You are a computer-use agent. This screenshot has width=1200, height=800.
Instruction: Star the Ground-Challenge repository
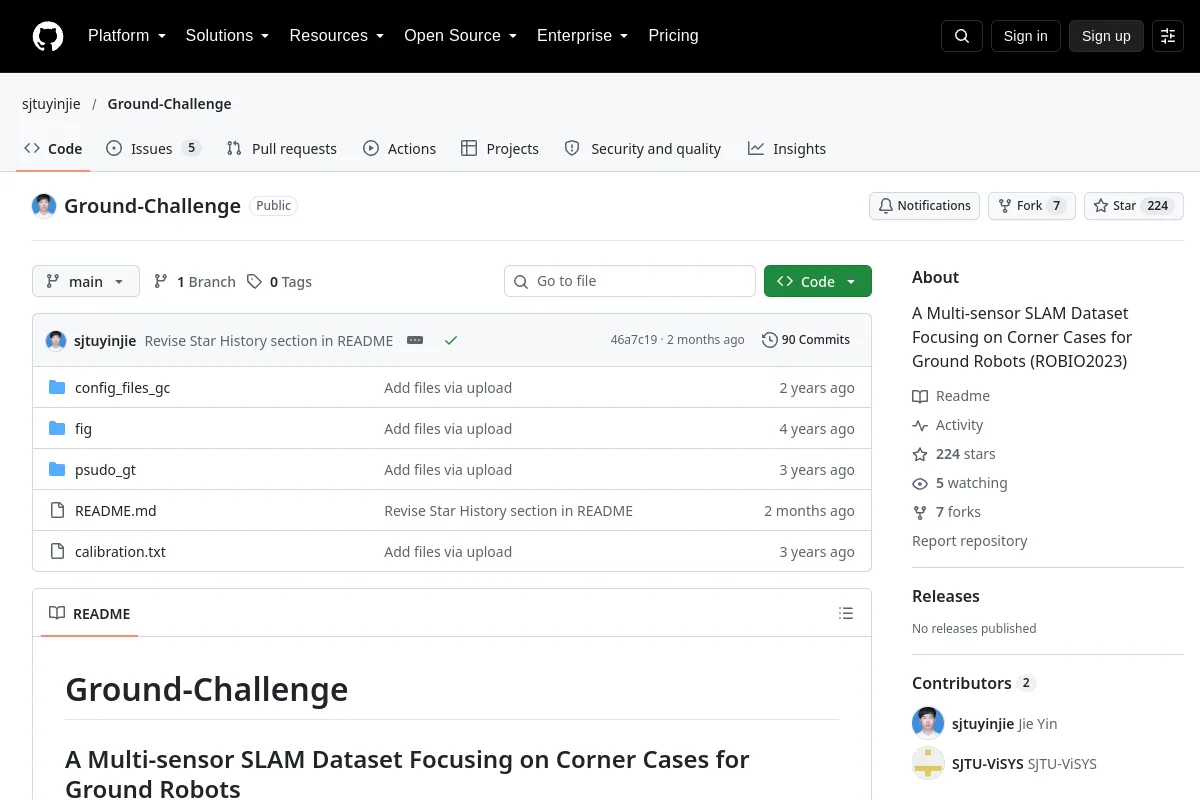[x=1134, y=206]
